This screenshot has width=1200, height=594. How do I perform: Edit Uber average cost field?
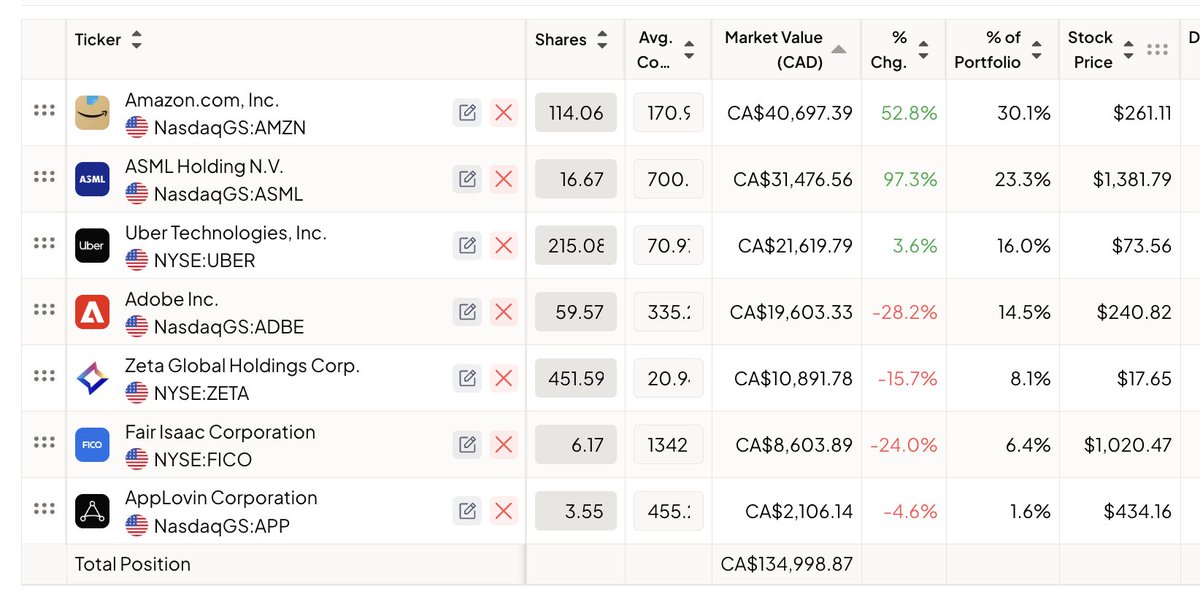[668, 245]
